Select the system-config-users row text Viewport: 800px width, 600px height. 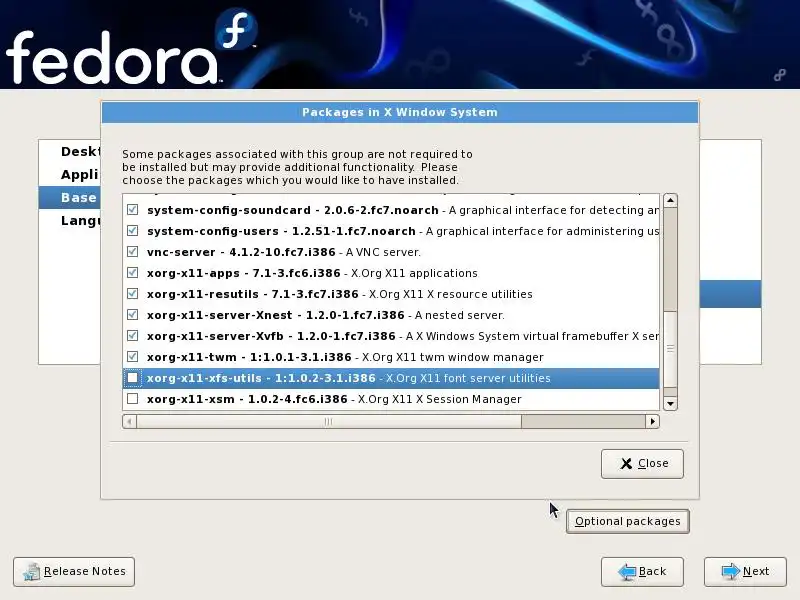(403, 231)
